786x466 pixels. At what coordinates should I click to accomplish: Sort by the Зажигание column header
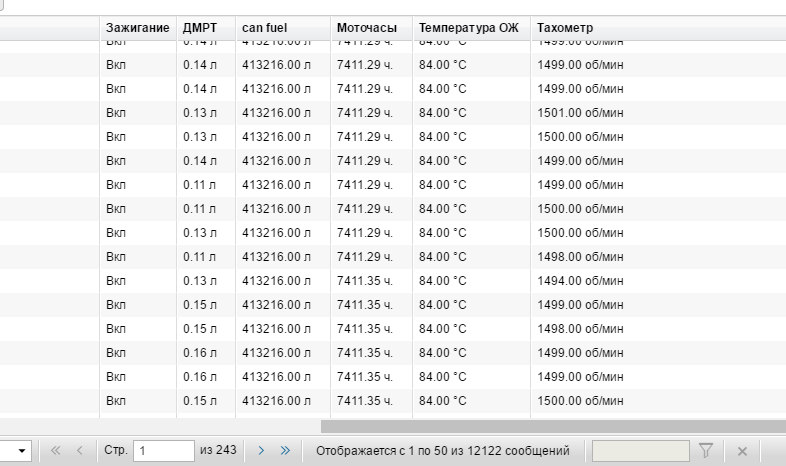click(137, 27)
